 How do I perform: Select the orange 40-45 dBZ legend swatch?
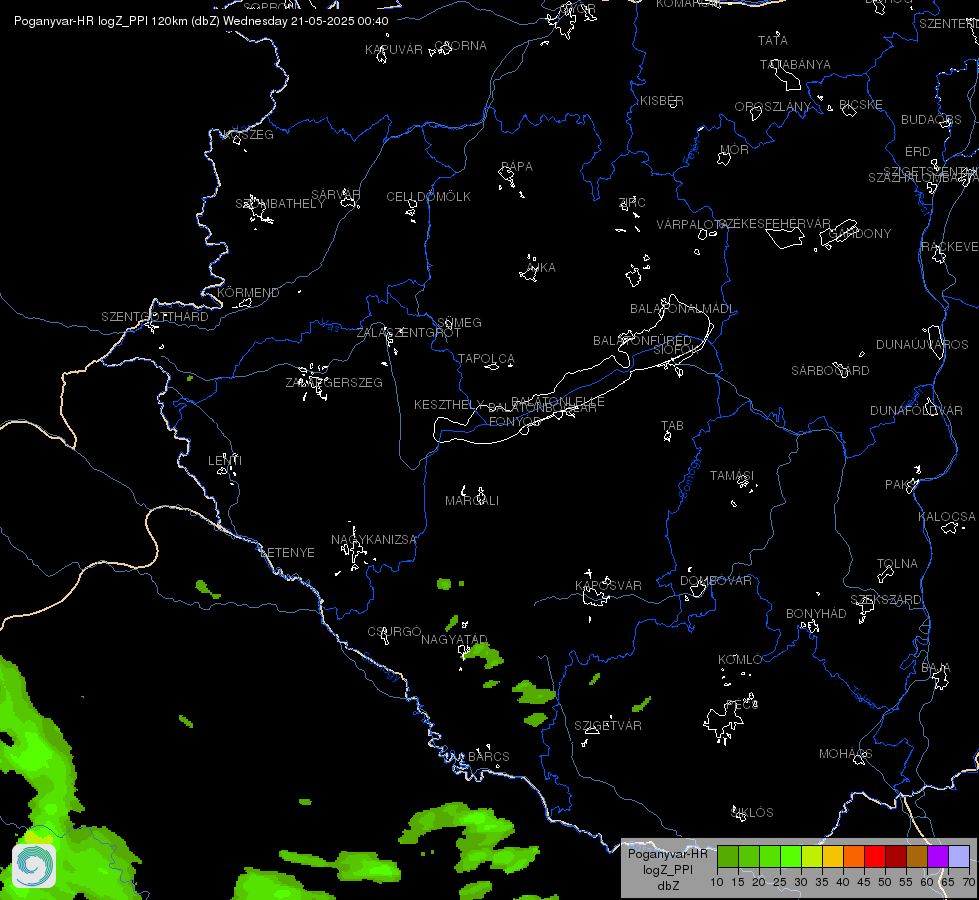[854, 856]
